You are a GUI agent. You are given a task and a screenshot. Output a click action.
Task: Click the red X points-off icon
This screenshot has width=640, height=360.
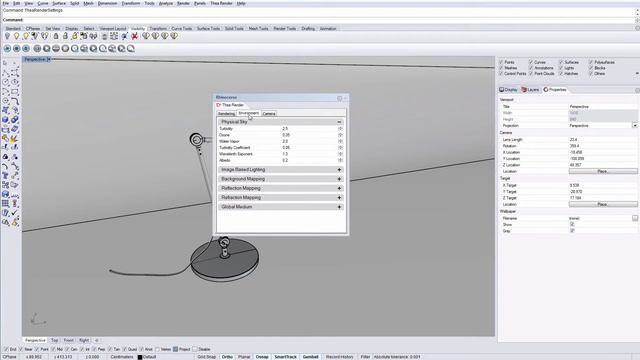(134, 36)
